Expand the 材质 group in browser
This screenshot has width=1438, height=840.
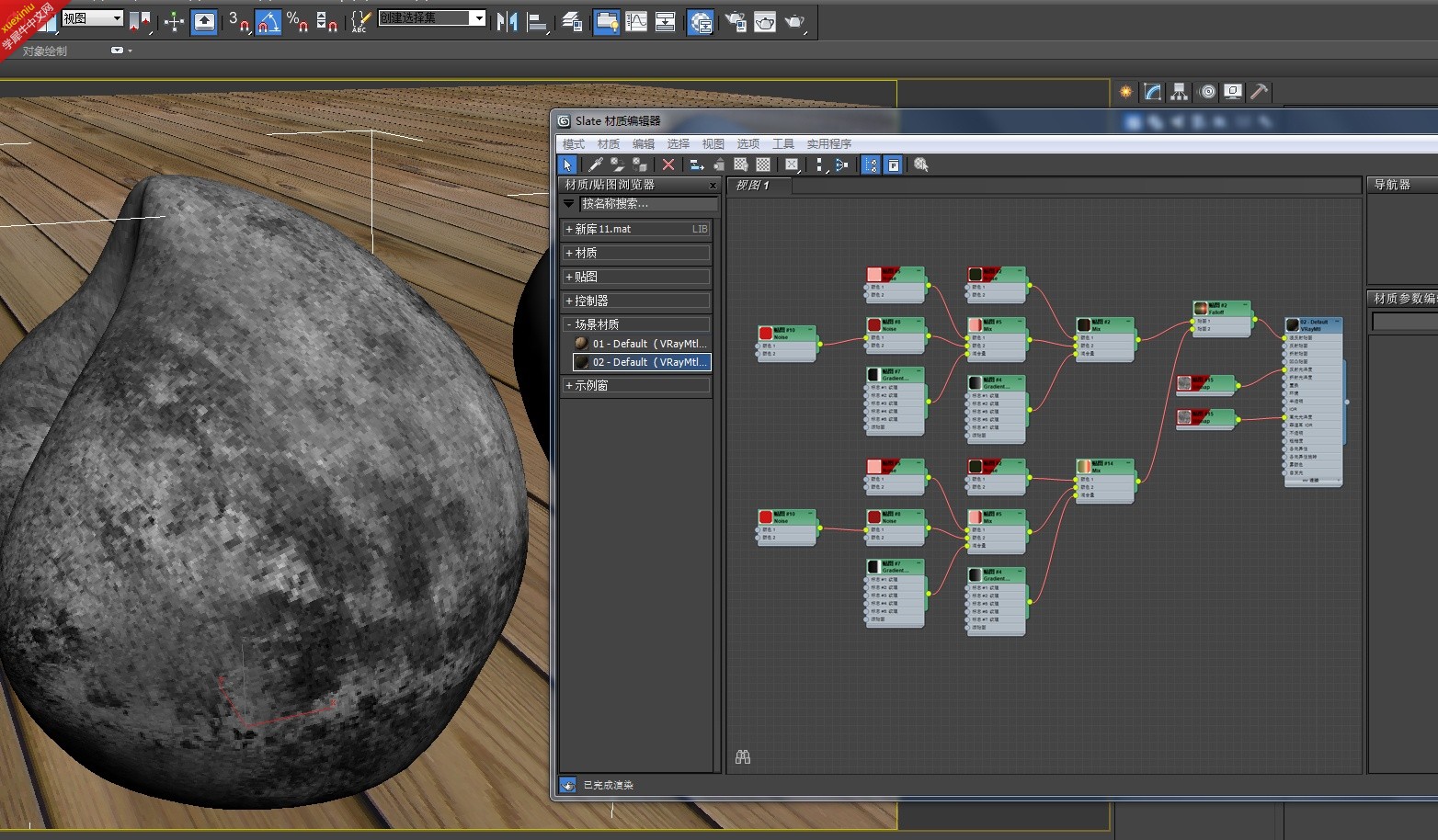[636, 253]
